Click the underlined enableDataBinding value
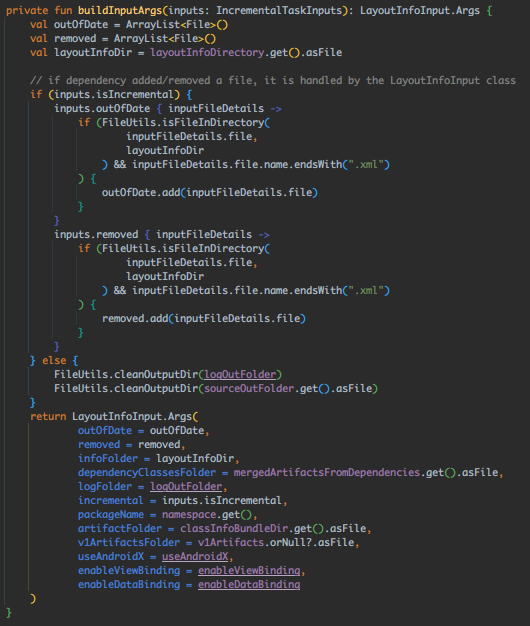 pyautogui.click(x=249, y=584)
